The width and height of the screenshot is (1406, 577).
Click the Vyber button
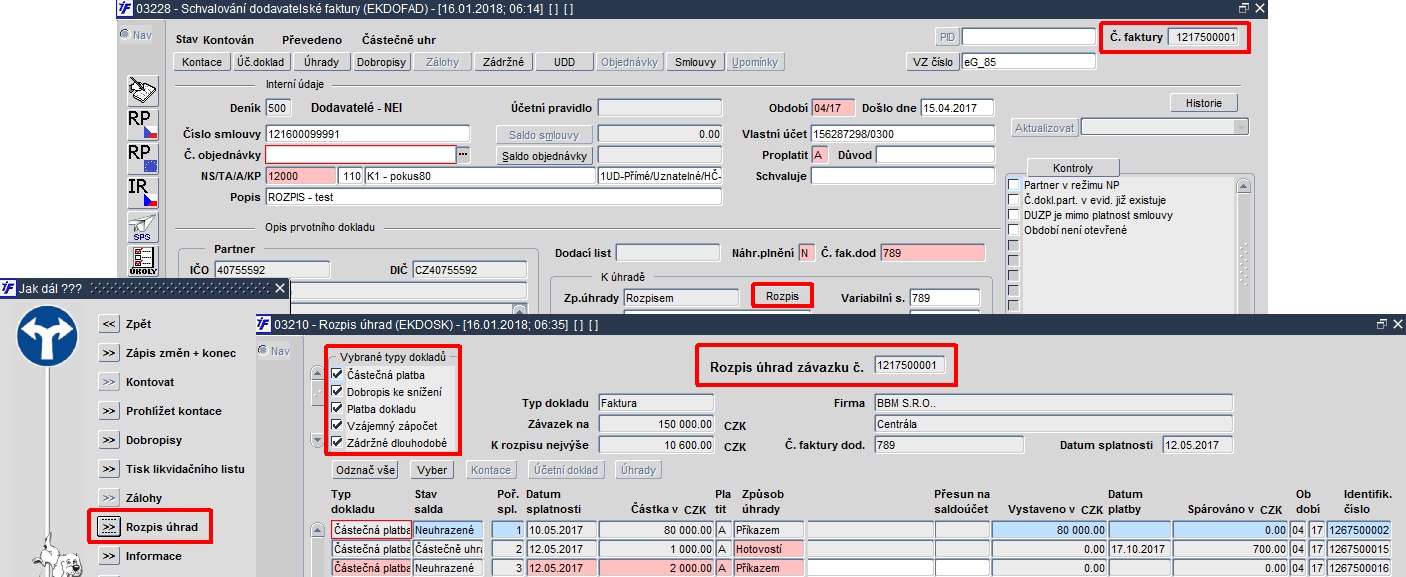(431, 469)
